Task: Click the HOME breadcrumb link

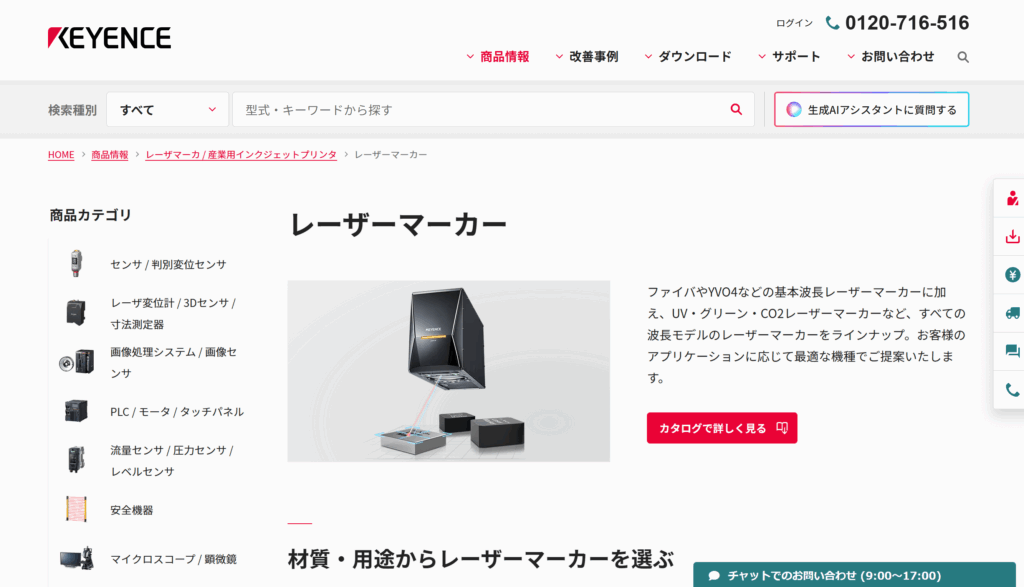Action: (x=61, y=155)
